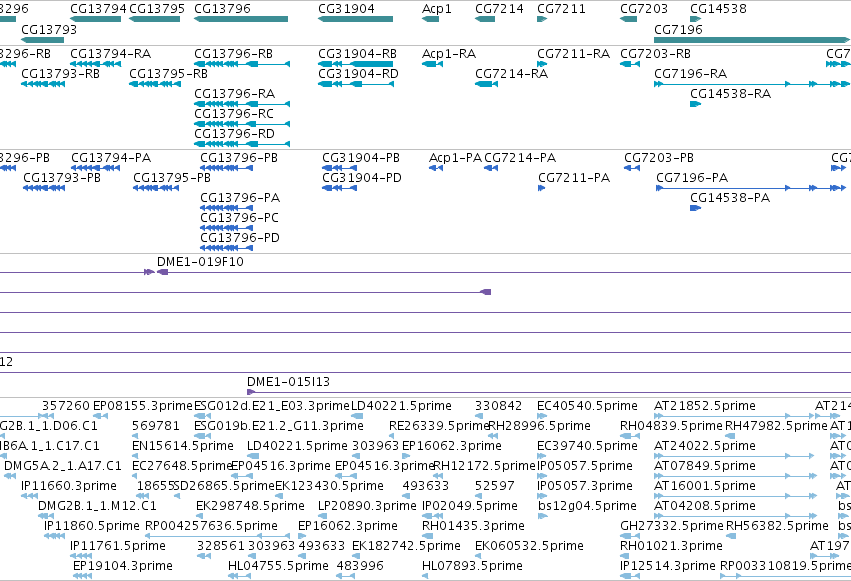Viewport: 851px width, 581px height.
Task: Click EST IP11660.3prime
Action: pos(69,486)
